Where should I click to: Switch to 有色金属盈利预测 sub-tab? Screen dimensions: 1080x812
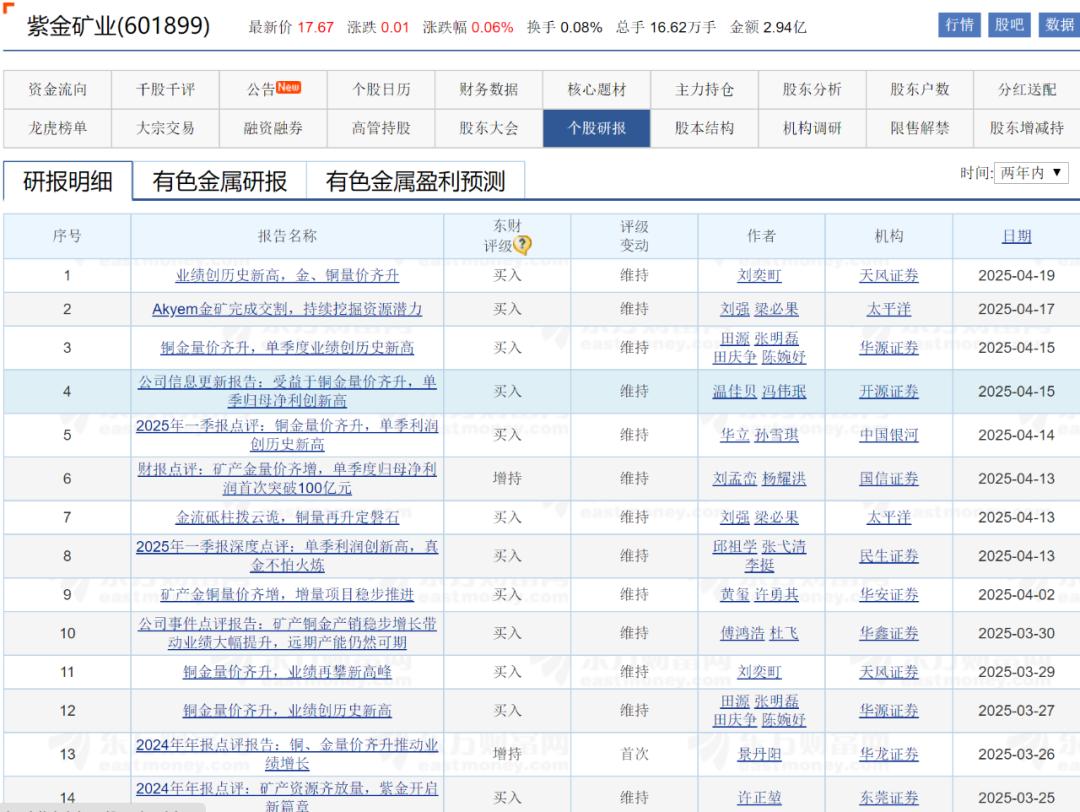point(415,181)
